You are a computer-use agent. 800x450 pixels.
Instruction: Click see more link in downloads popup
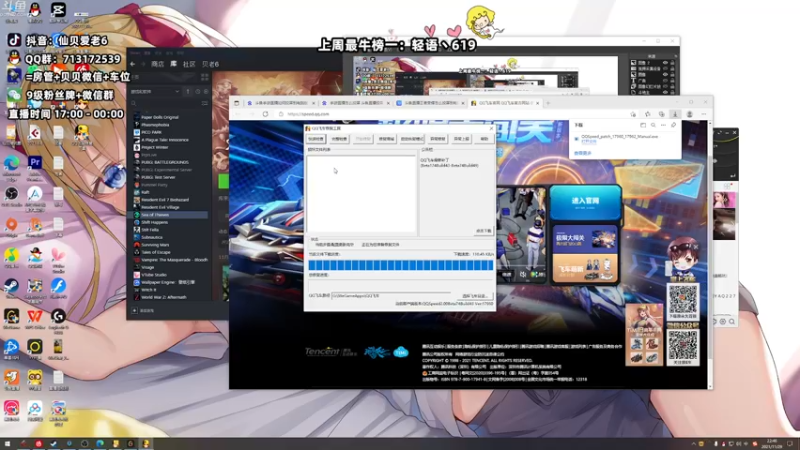point(583,153)
